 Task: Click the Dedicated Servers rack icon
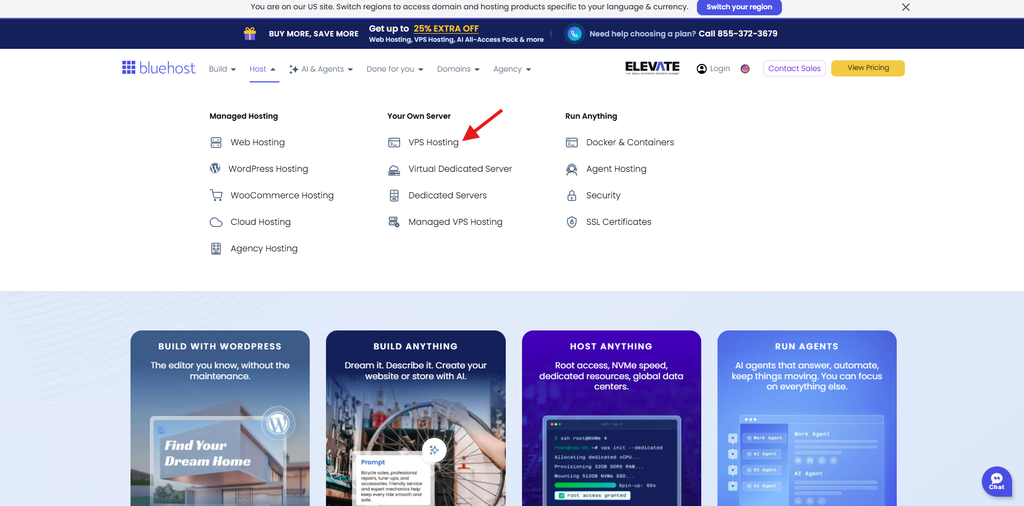pyautogui.click(x=394, y=195)
